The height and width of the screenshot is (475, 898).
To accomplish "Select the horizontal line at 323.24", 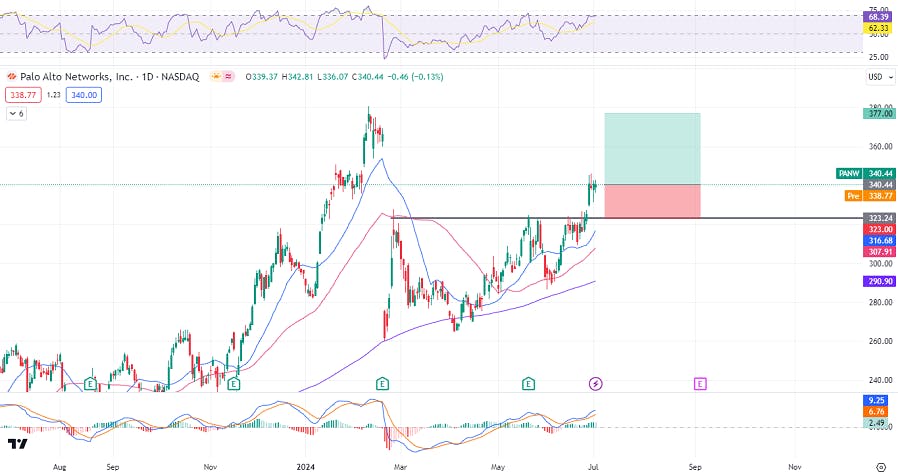I will 627,218.
